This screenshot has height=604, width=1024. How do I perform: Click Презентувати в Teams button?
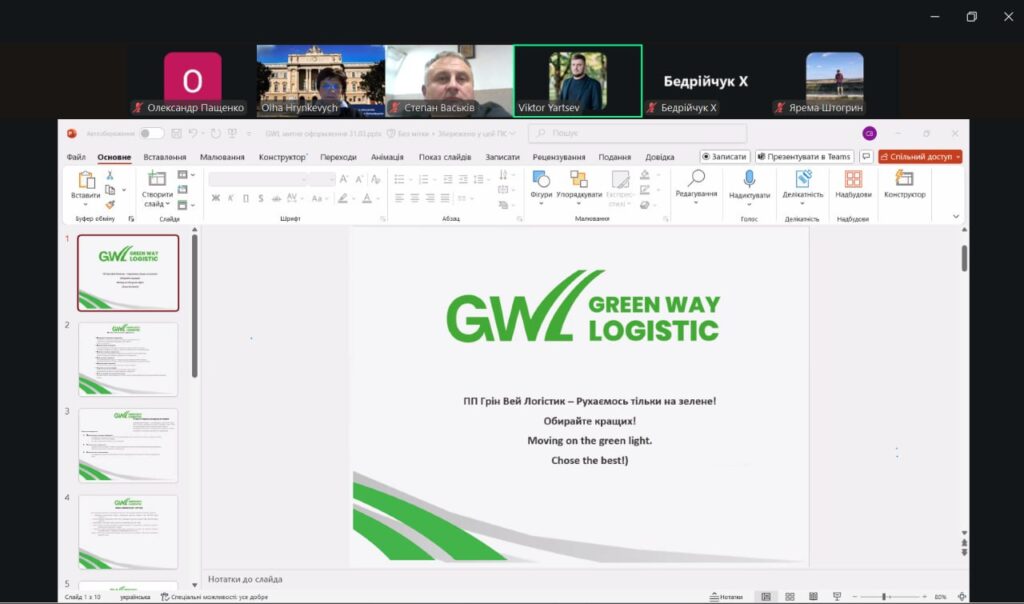pyautogui.click(x=804, y=157)
